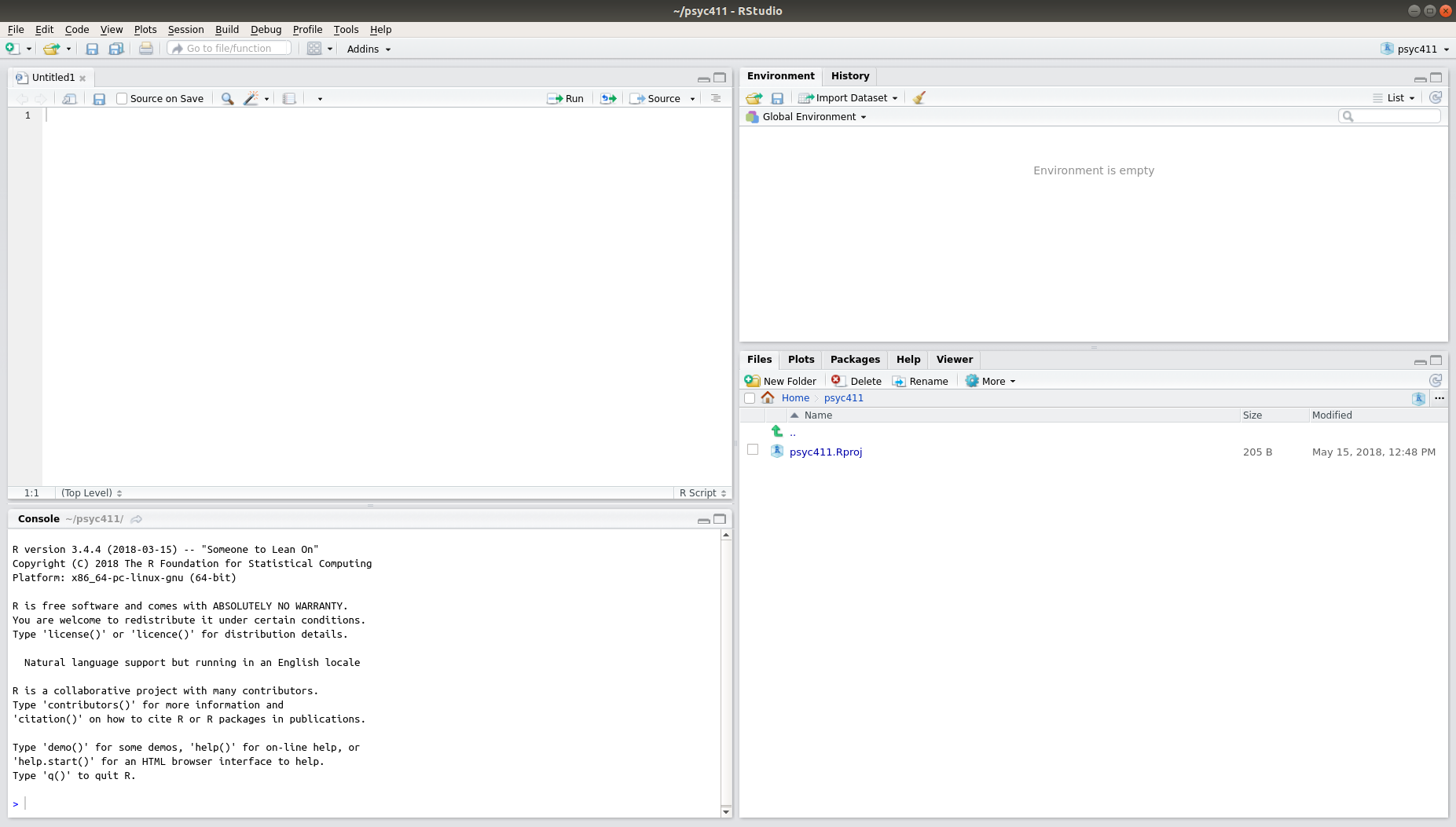Select the Environment tab
This screenshot has height=827, width=1456.
pyautogui.click(x=780, y=76)
